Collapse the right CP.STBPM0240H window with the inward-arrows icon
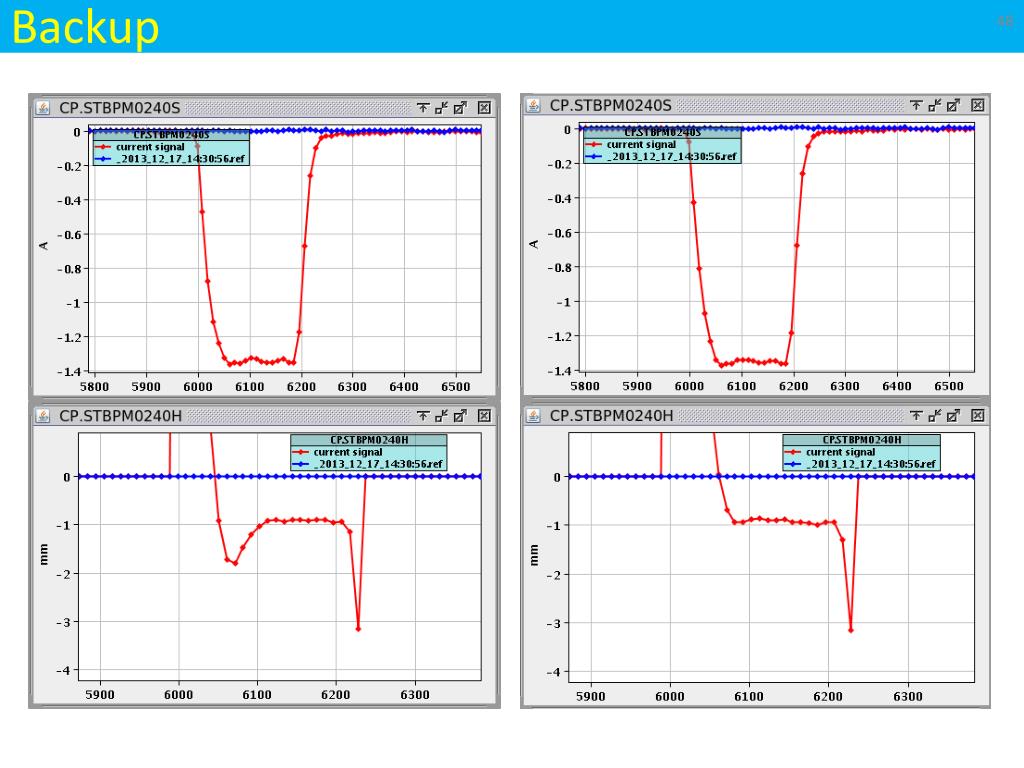Viewport: 1024px width, 768px height. coord(935,416)
